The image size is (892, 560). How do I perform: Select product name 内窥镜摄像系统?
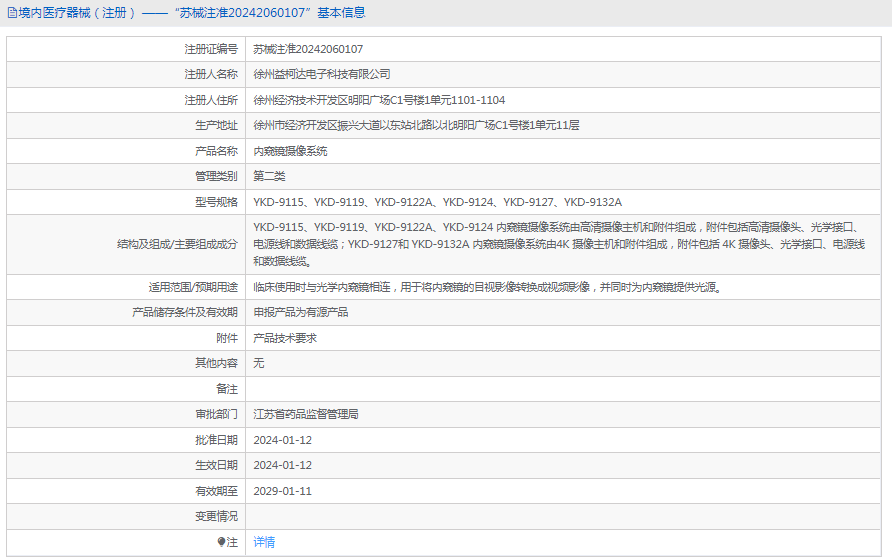point(290,151)
